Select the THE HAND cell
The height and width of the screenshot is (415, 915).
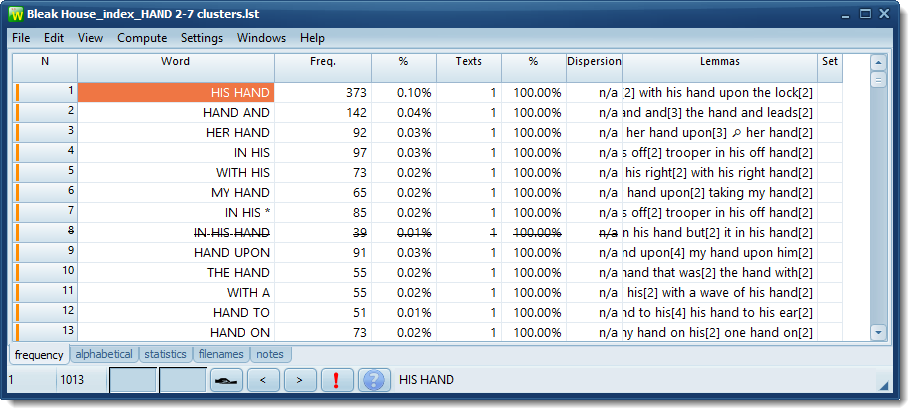176,273
